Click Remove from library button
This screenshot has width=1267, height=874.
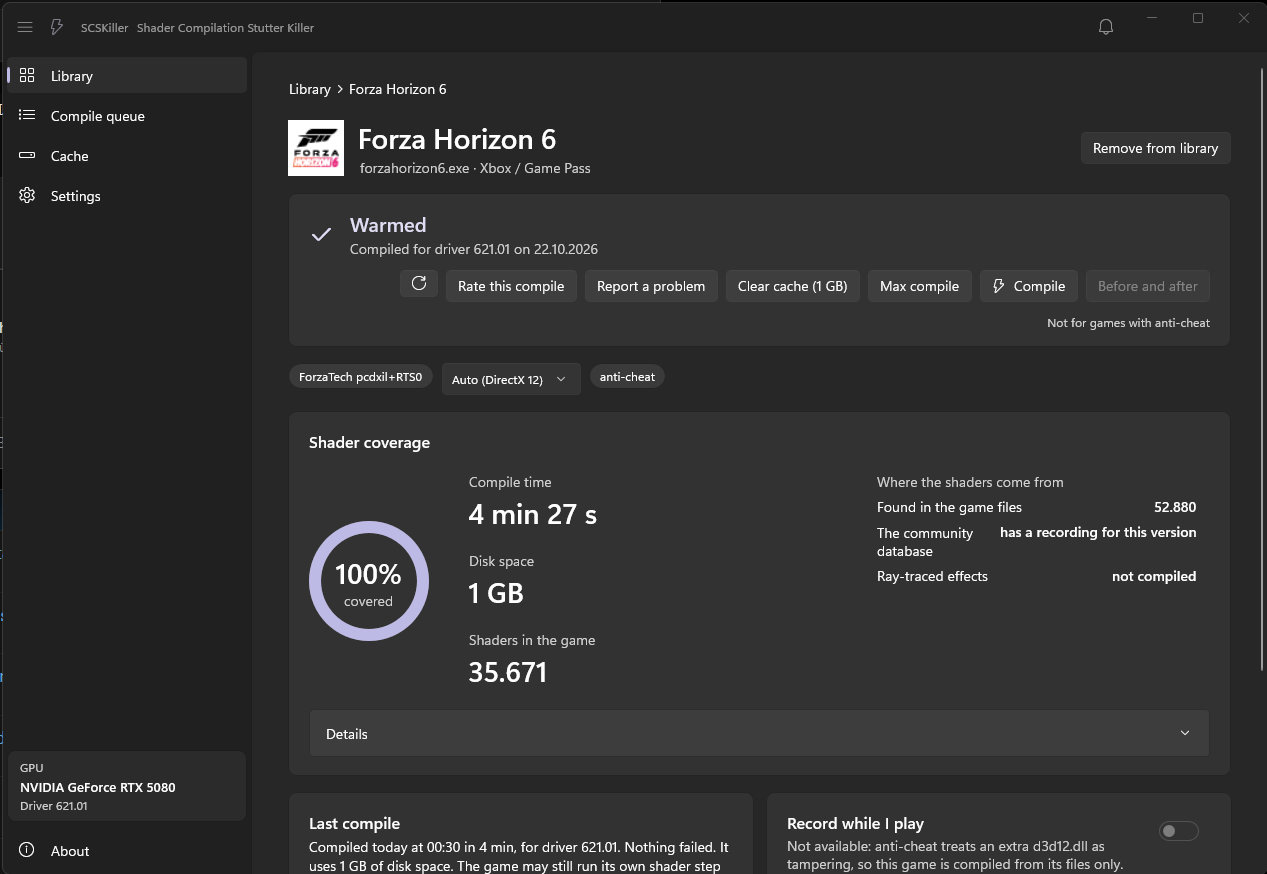click(1156, 148)
